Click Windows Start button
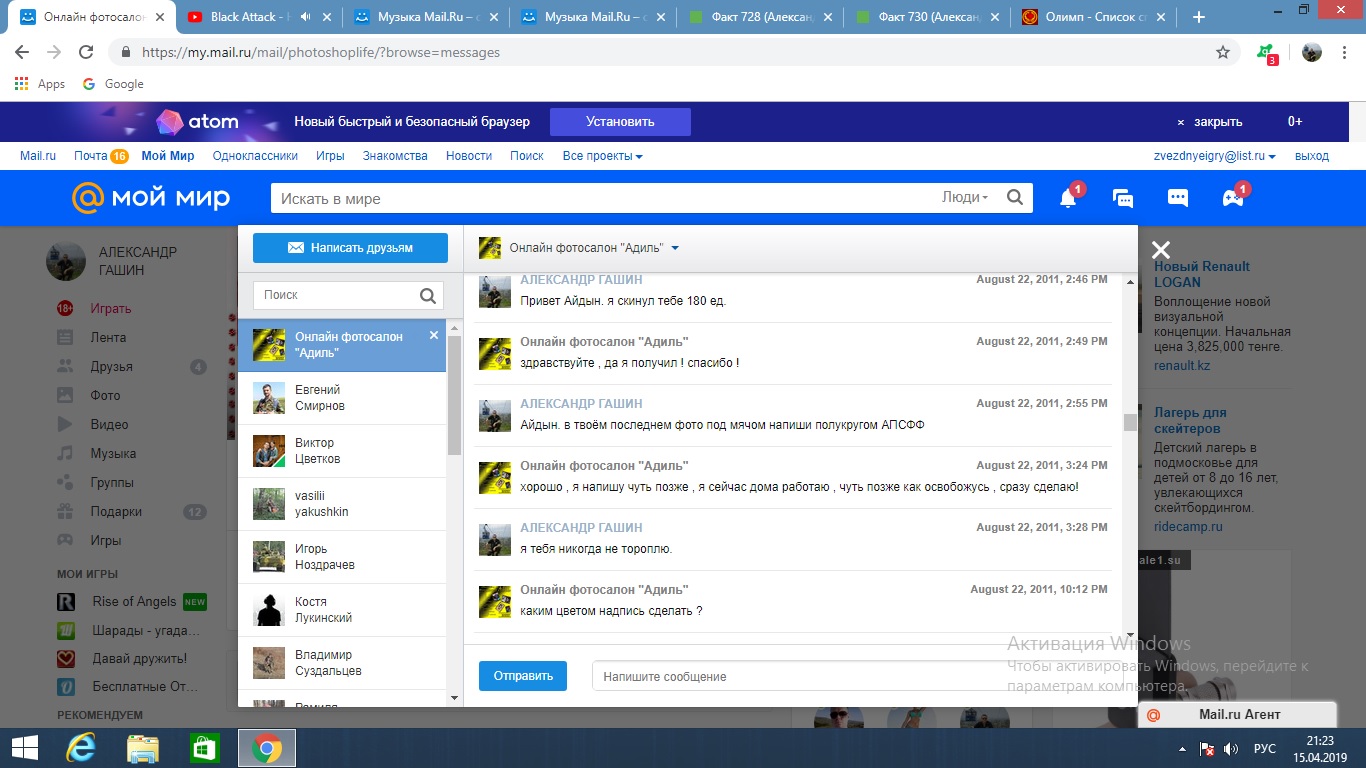Screen dimensions: 1366x768 click(24, 748)
